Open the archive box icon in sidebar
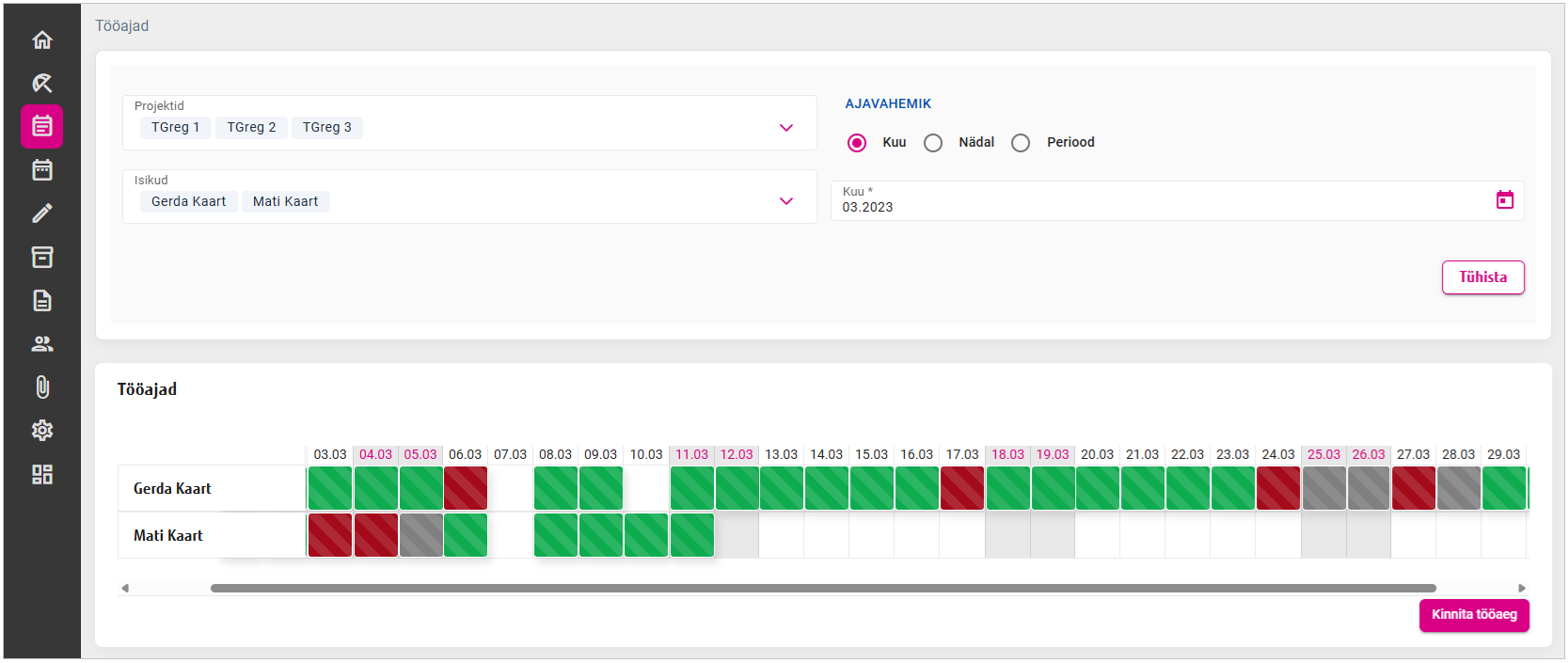1568x663 pixels. tap(42, 257)
